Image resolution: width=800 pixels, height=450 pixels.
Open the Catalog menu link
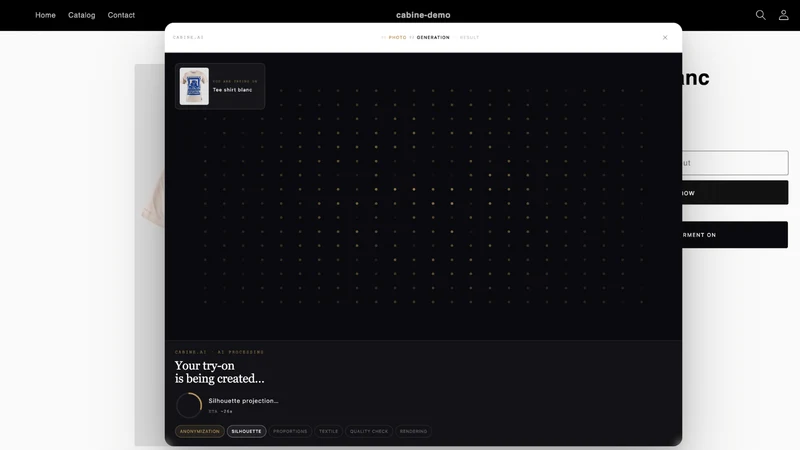pyautogui.click(x=82, y=15)
